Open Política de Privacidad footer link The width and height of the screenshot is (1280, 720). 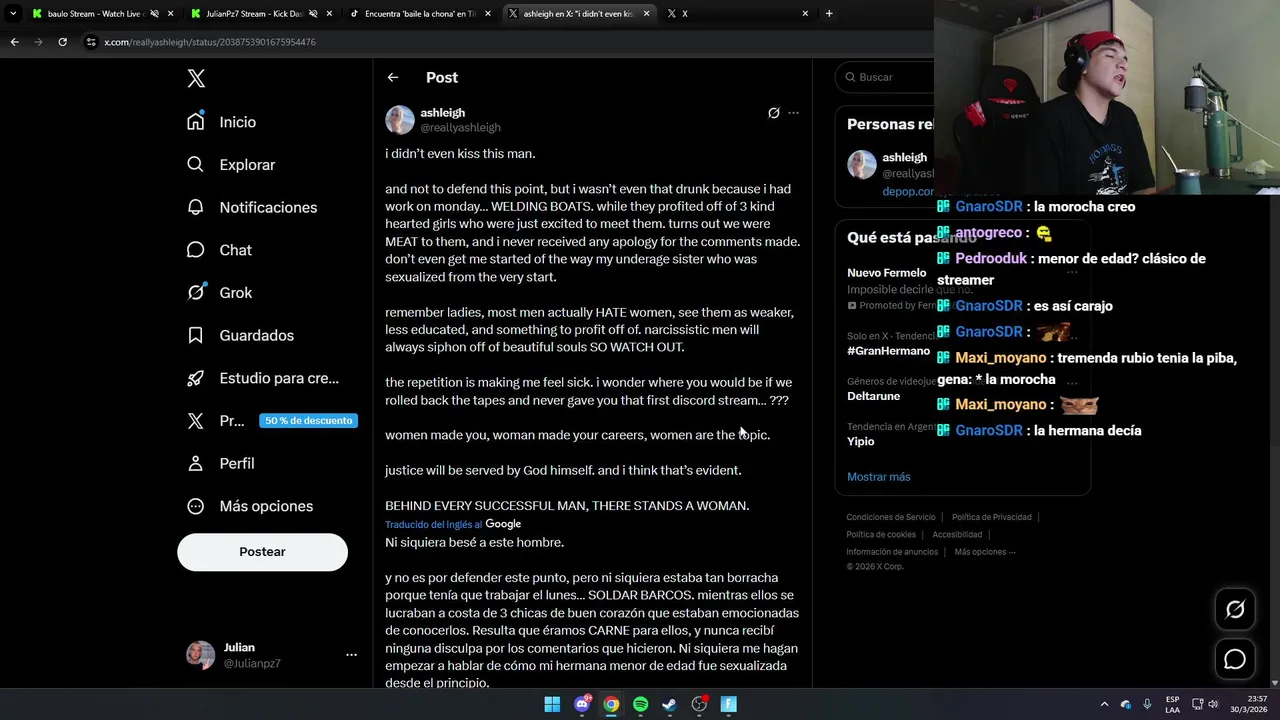[991, 517]
